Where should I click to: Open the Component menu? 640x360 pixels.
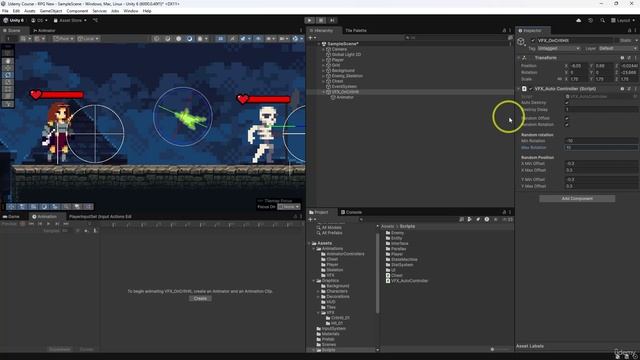77,11
